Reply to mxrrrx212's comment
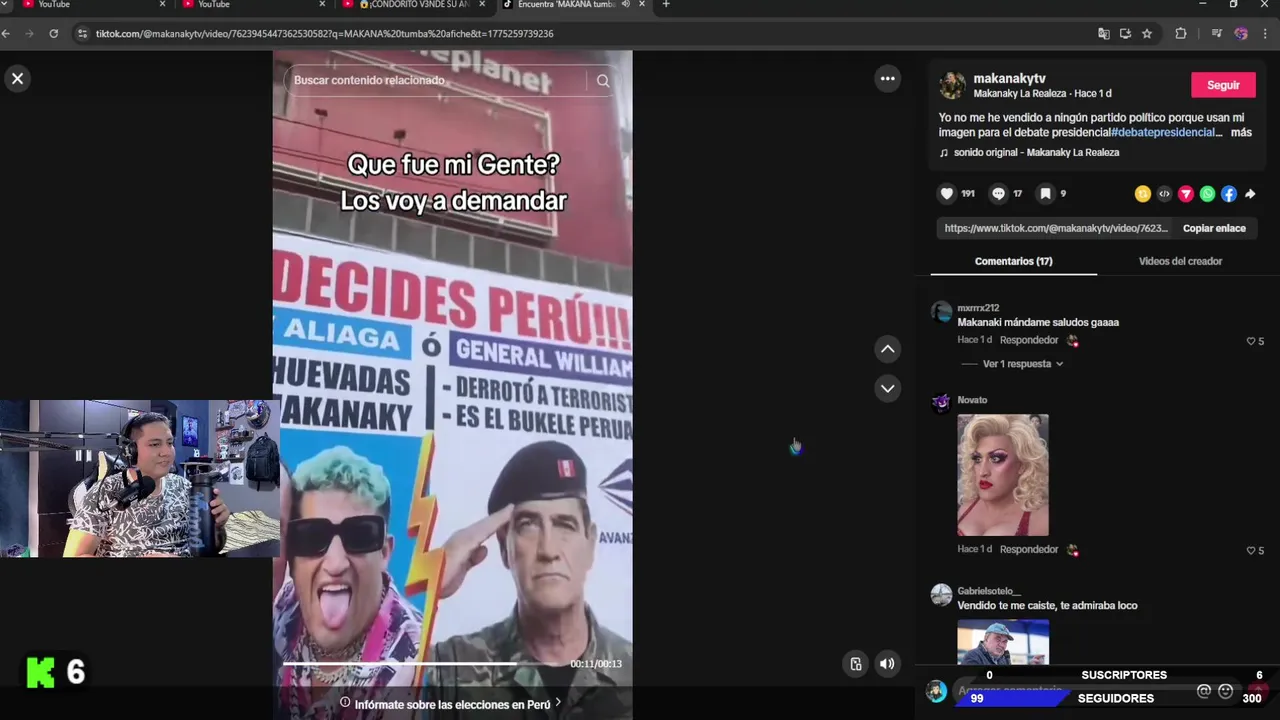 point(1029,340)
